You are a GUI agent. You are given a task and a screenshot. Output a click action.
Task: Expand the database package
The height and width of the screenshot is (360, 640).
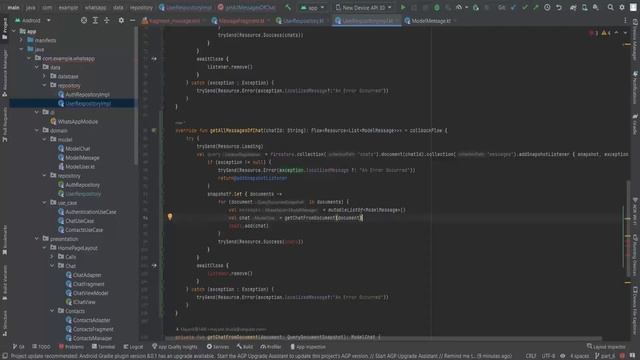44,76
